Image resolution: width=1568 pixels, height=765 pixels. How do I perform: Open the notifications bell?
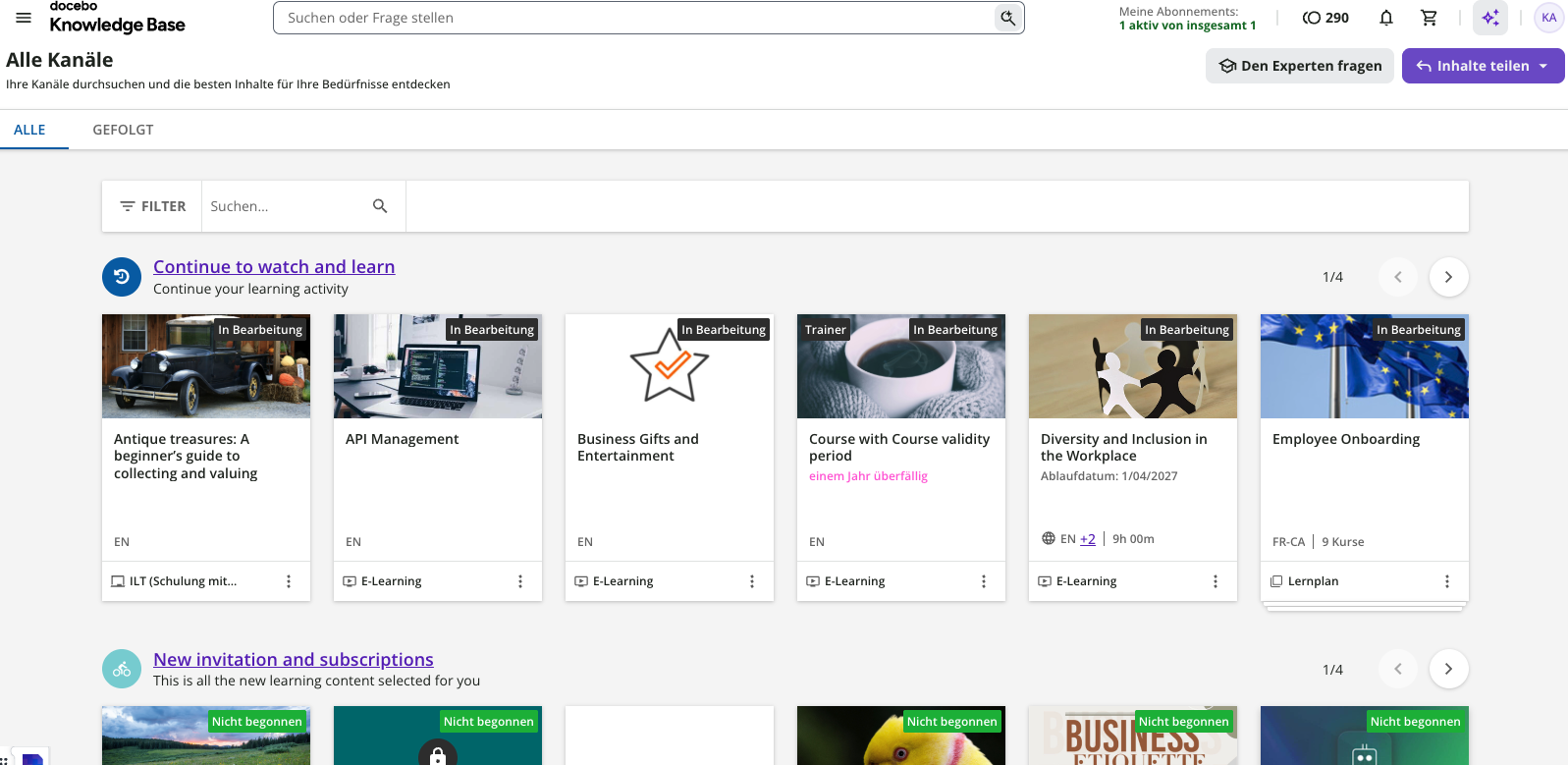[x=1386, y=18]
